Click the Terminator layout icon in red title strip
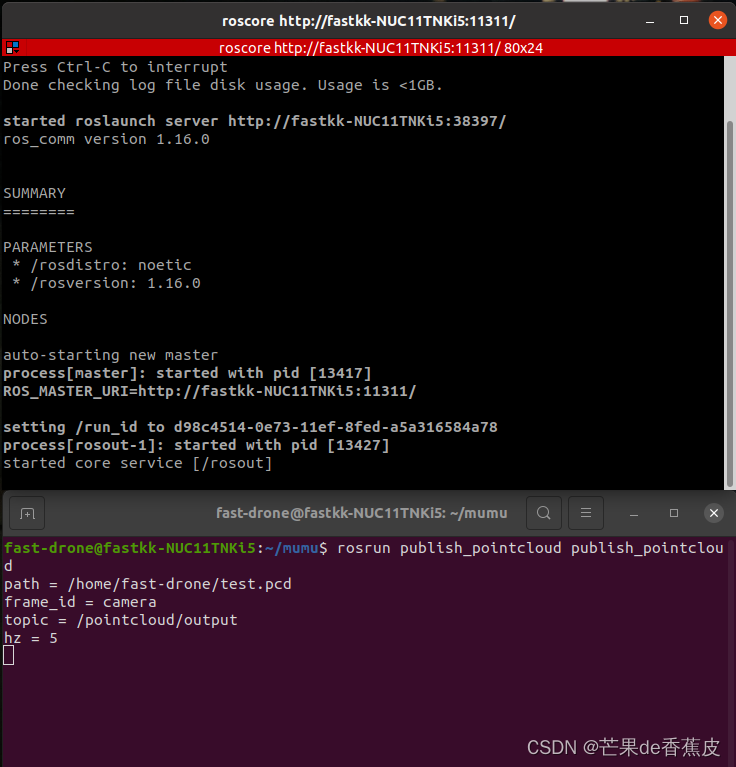This screenshot has height=767, width=736. pos(12,47)
